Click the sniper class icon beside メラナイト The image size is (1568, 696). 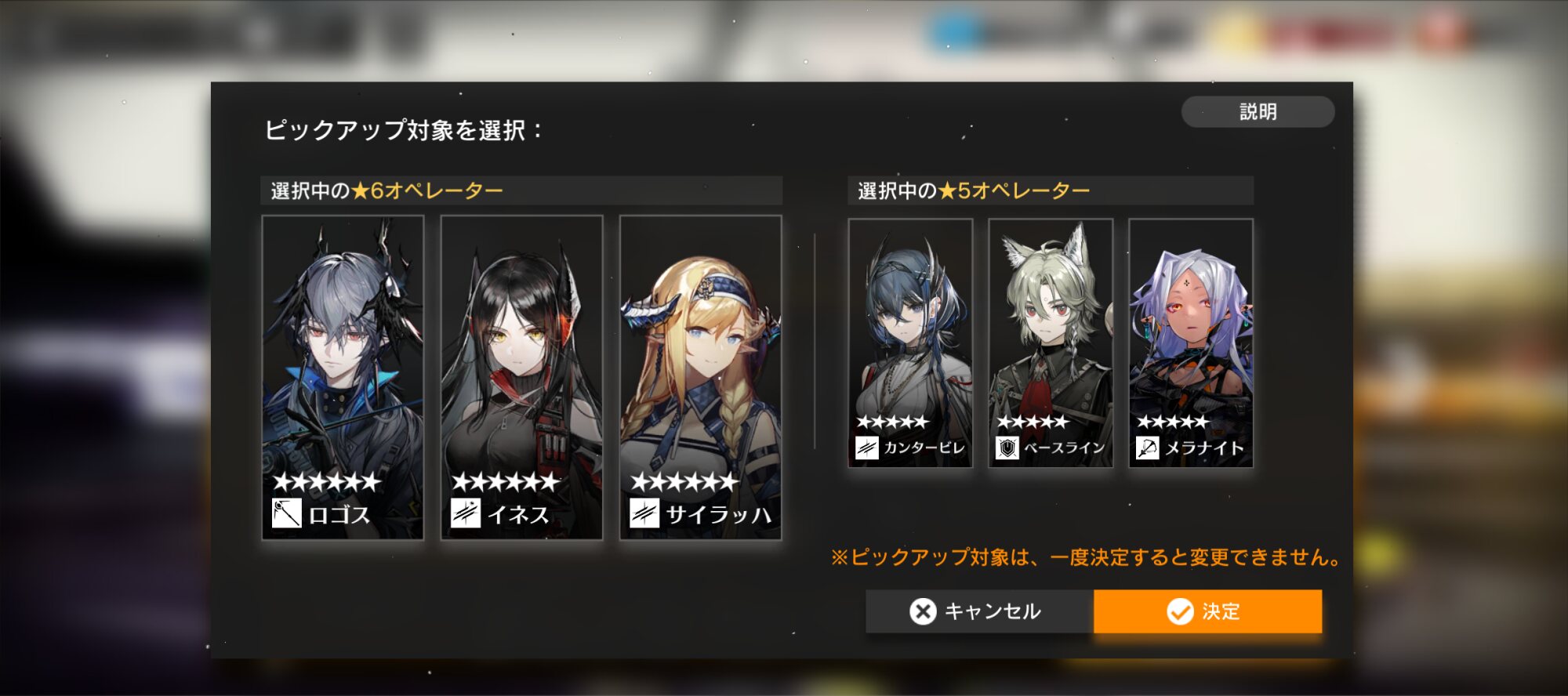[x=1147, y=448]
